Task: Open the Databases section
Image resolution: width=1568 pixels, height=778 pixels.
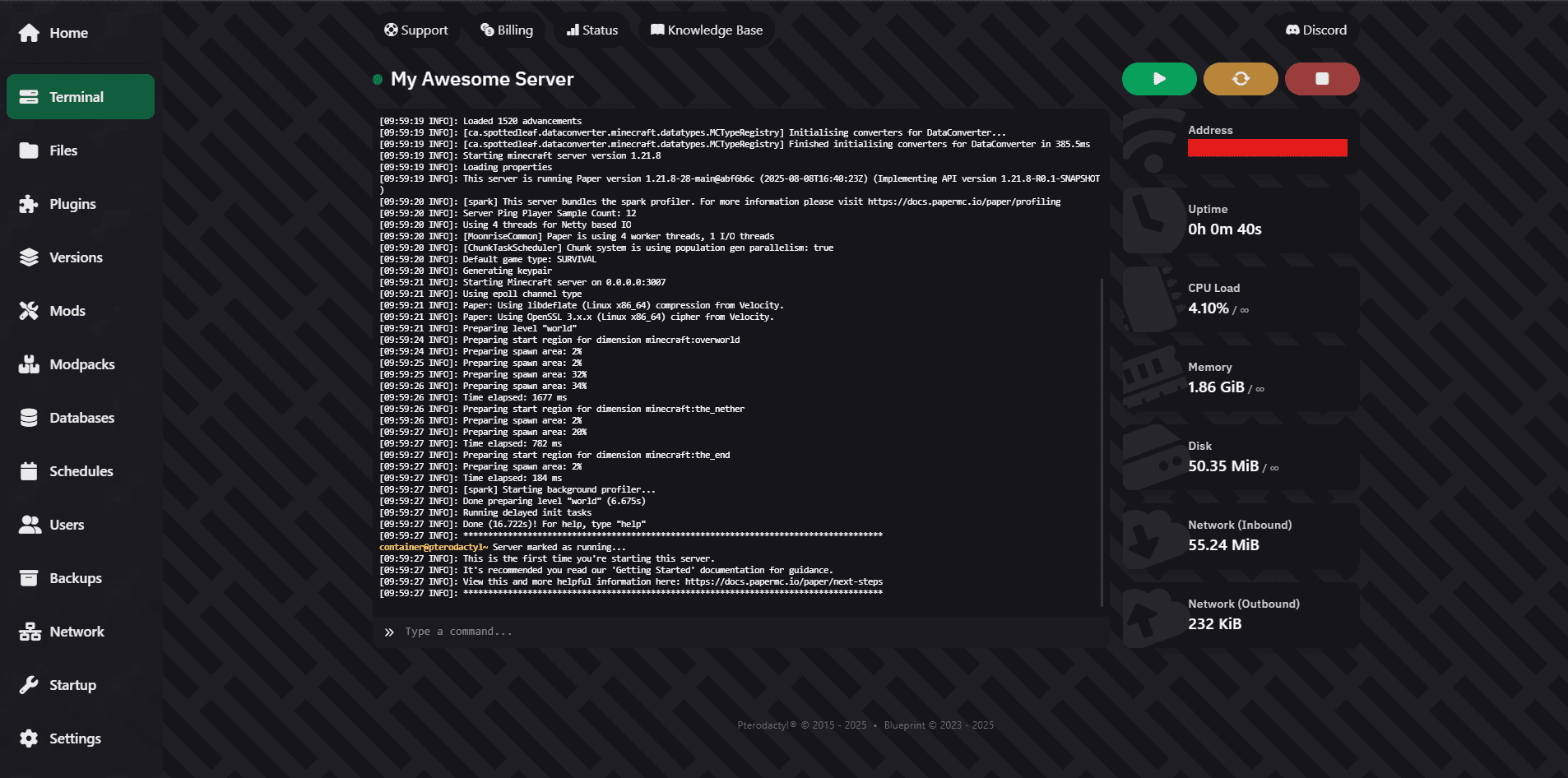Action: [81, 418]
